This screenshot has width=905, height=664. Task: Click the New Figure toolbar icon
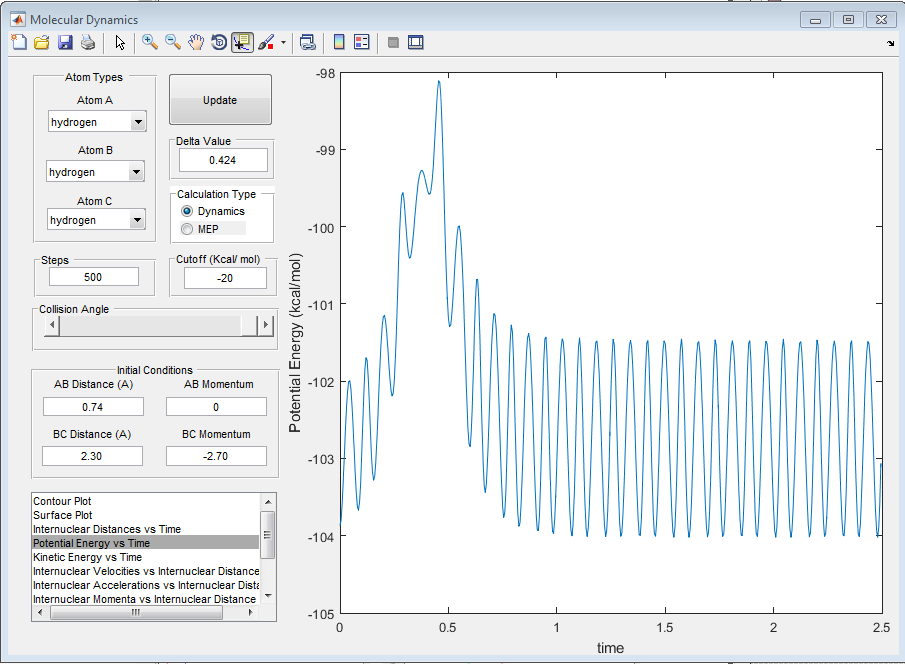19,42
